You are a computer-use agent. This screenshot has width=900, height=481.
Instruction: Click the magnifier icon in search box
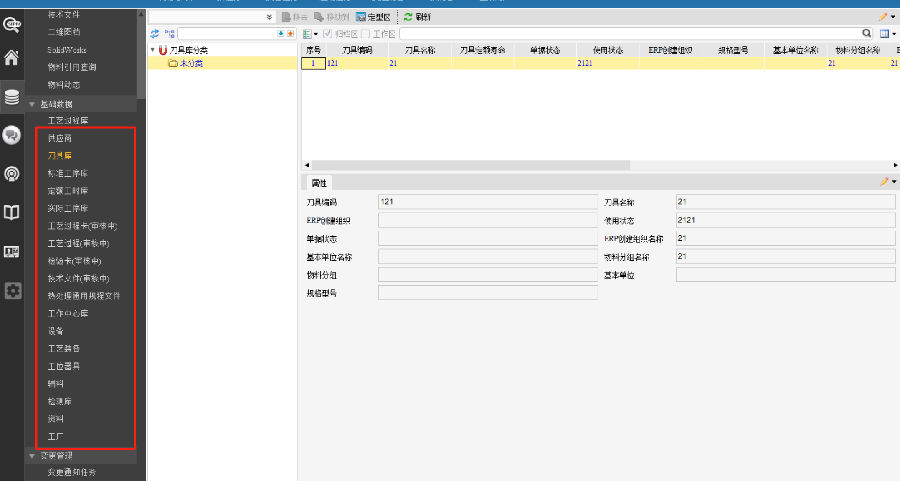point(867,34)
